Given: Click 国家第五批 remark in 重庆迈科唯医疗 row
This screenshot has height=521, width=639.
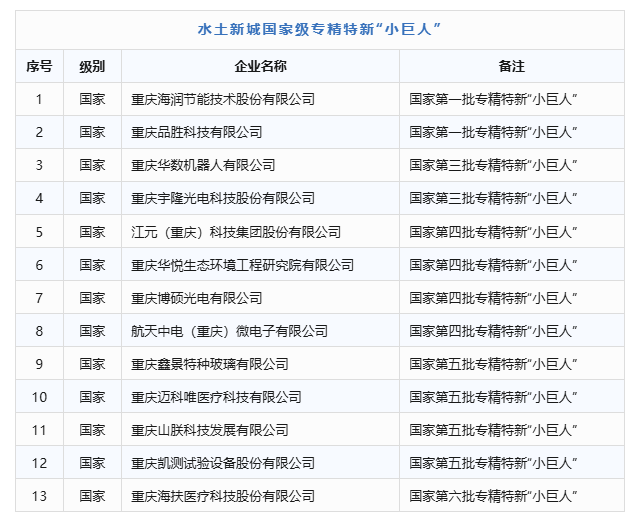Looking at the screenshot, I should (x=493, y=397).
